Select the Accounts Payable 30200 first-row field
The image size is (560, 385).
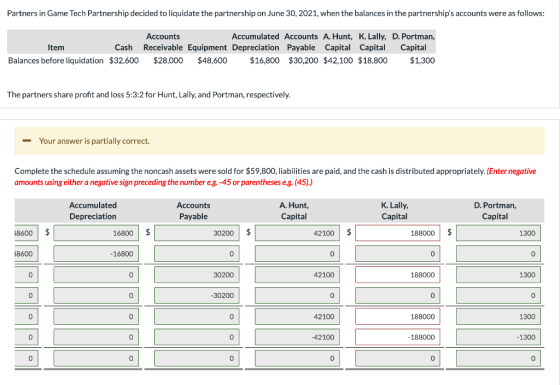pos(197,233)
